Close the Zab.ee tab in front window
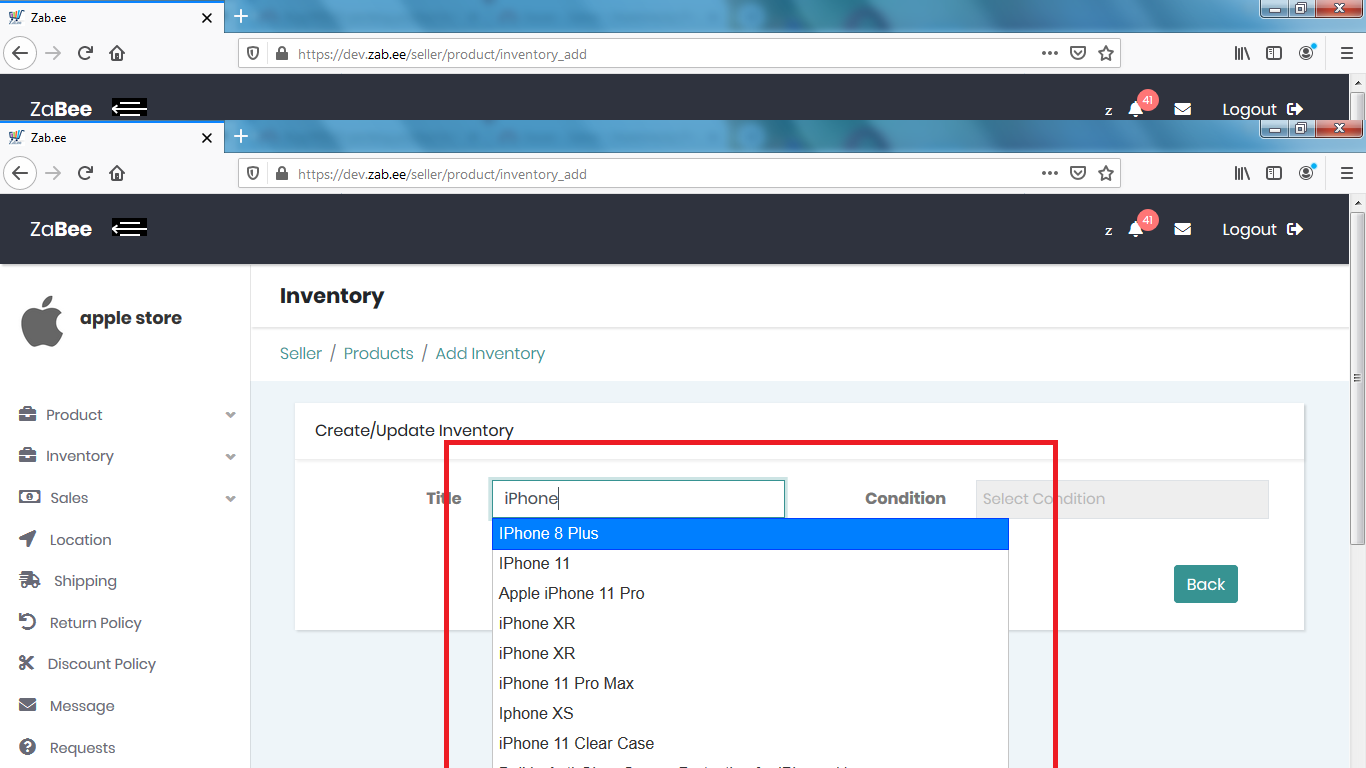The width and height of the screenshot is (1366, 768). [207, 137]
